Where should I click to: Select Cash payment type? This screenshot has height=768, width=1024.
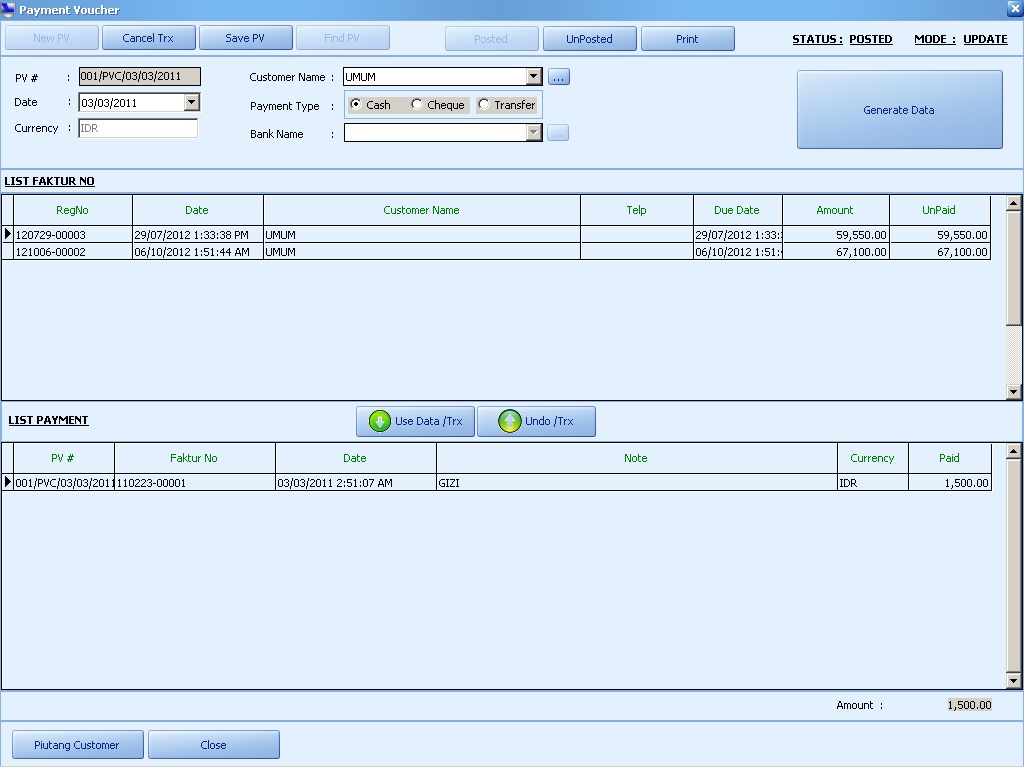click(x=356, y=105)
